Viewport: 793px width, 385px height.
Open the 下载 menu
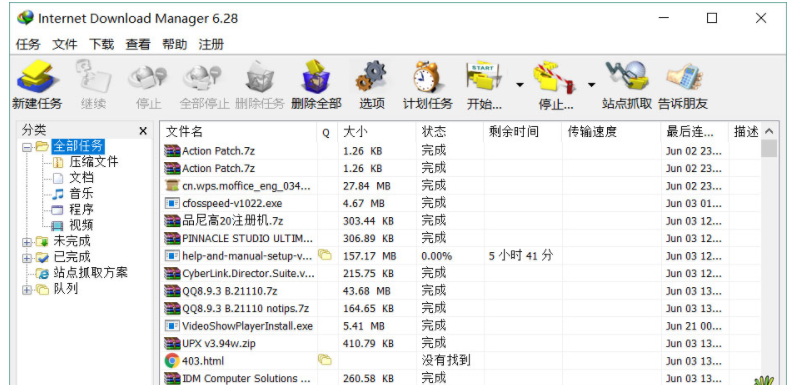(102, 45)
